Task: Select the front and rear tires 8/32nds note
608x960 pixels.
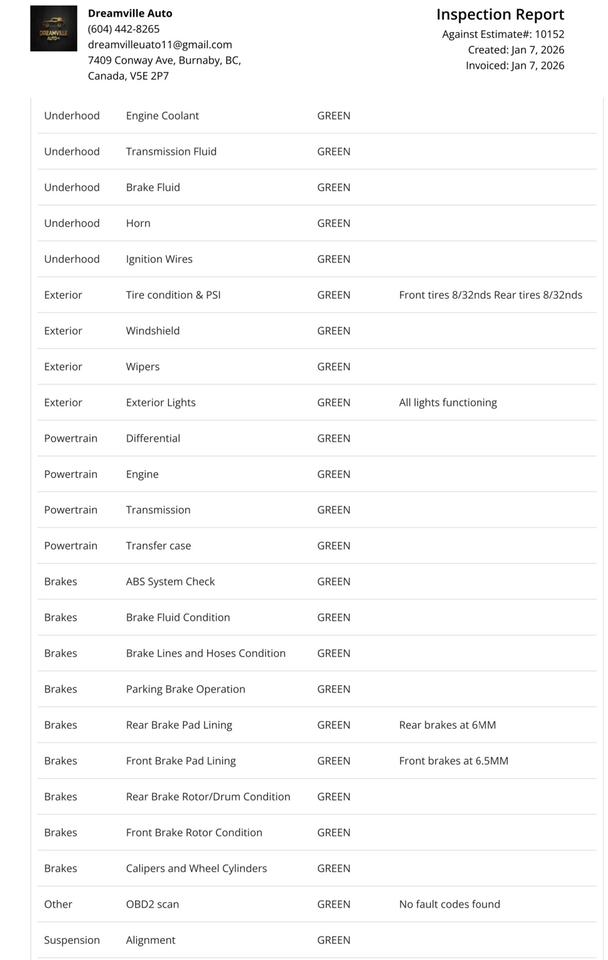Action: pos(490,295)
